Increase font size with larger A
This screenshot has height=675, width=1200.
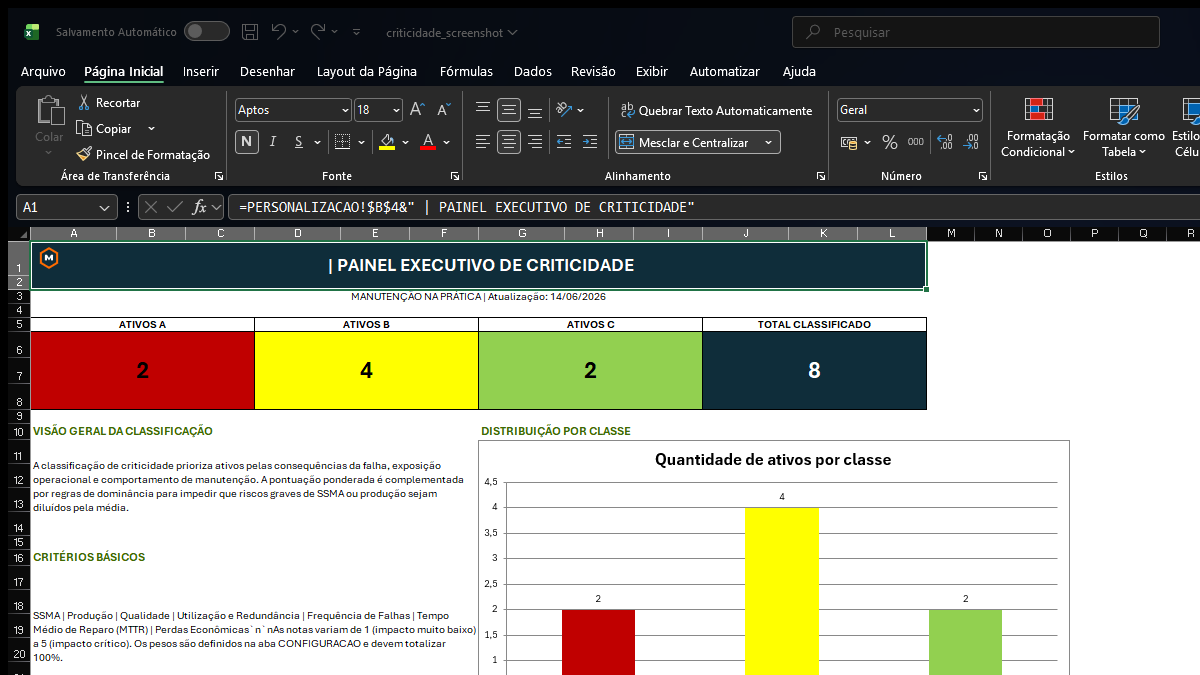click(418, 110)
